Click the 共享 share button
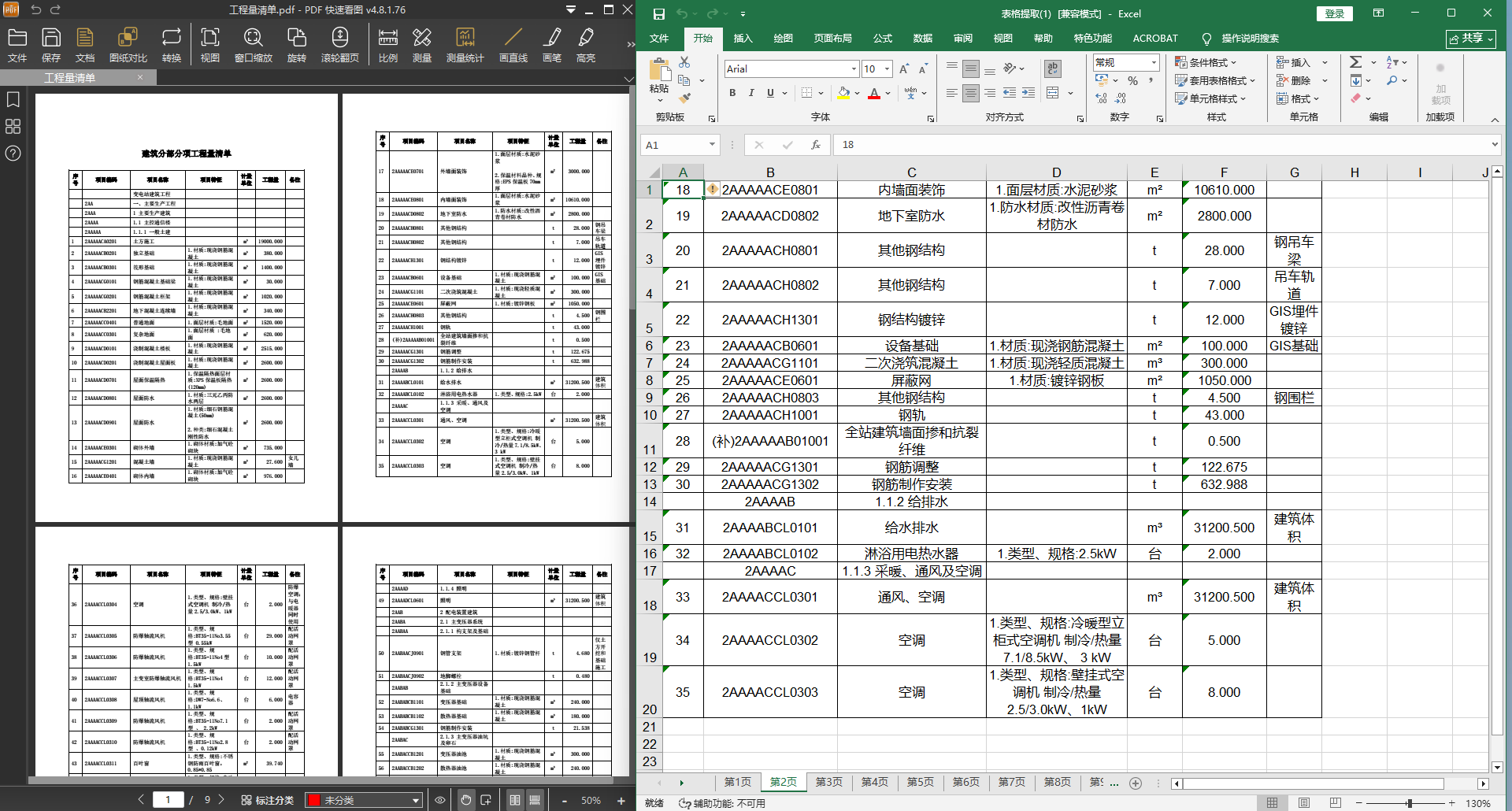Image resolution: width=1512 pixels, height=811 pixels. pos(1470,39)
